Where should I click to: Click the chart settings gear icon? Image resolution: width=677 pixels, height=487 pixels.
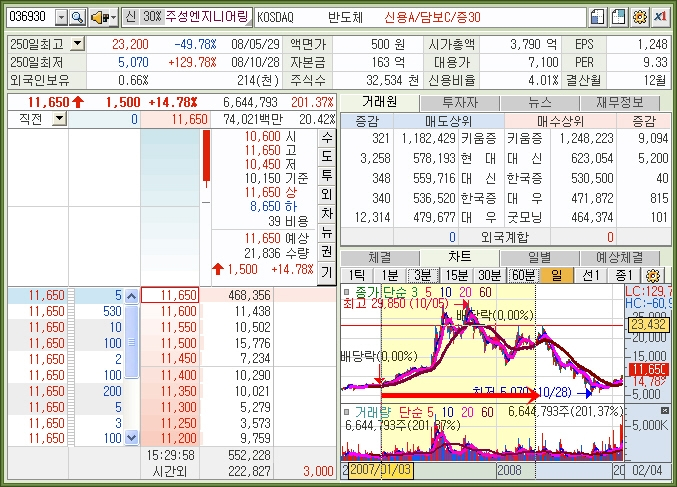(654, 275)
